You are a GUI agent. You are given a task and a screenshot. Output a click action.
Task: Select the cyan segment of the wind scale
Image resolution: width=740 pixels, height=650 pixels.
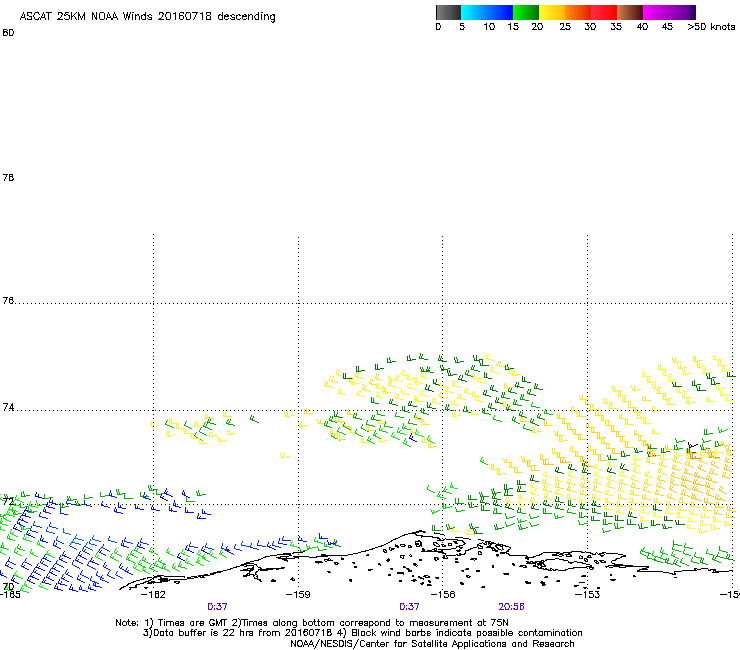point(473,12)
